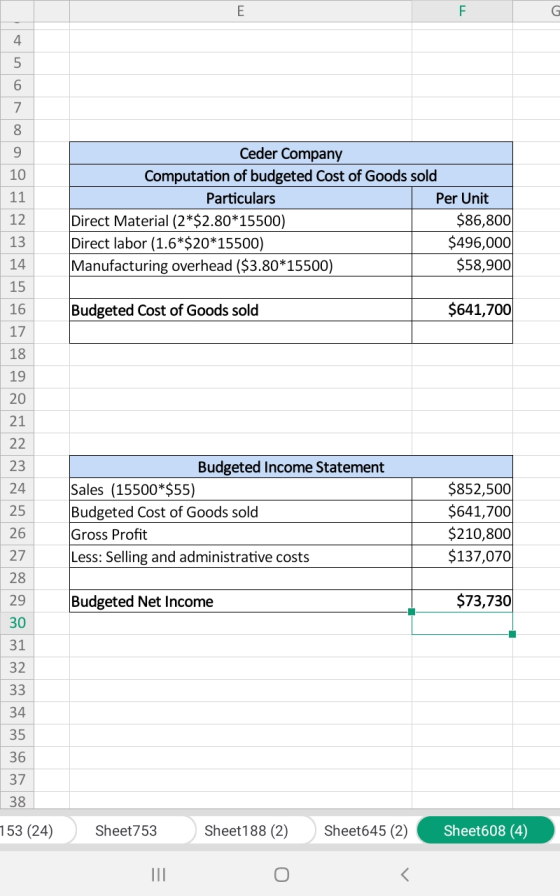Screen dimensions: 560x896
Task: Select the $86,800 value cell
Action: (462, 220)
